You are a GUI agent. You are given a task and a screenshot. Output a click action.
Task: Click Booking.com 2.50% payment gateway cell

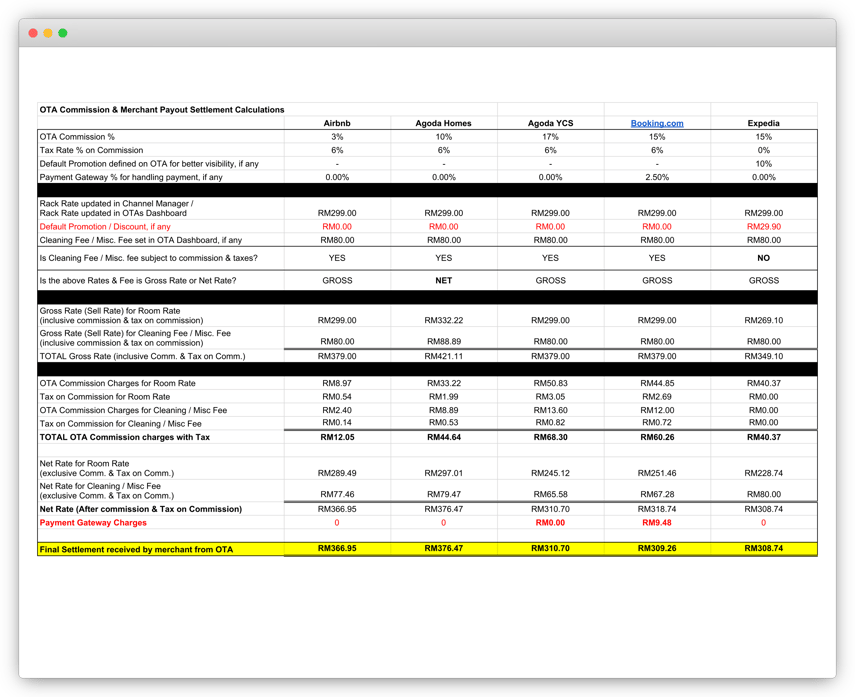[x=657, y=177]
